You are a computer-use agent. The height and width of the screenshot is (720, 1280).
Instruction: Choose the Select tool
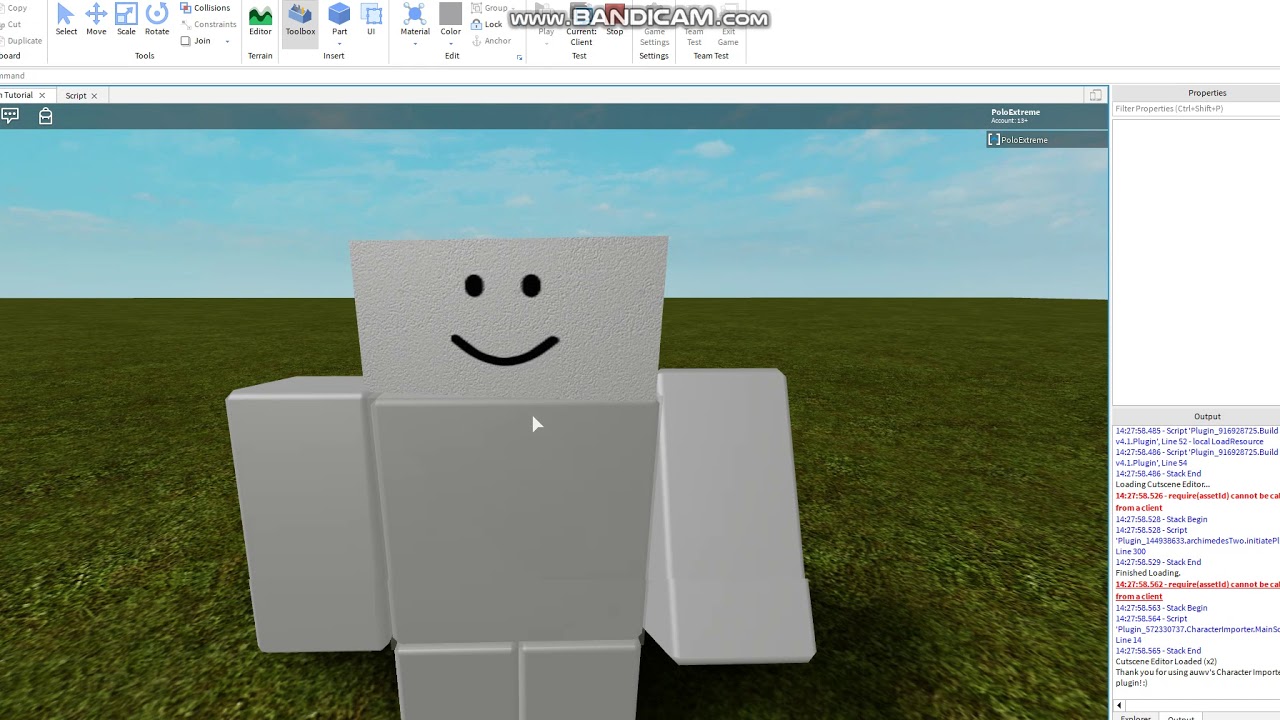(66, 20)
